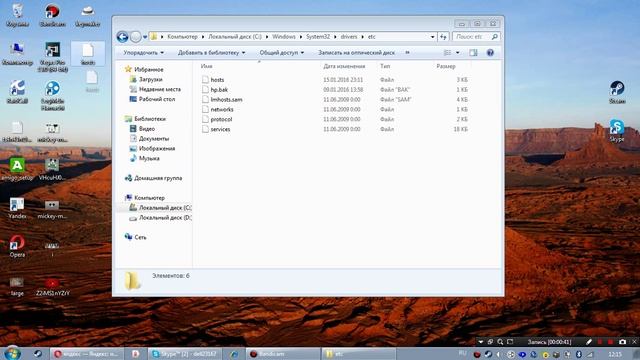Toggle the preview pane button
640x360 pixels.
(473, 53)
